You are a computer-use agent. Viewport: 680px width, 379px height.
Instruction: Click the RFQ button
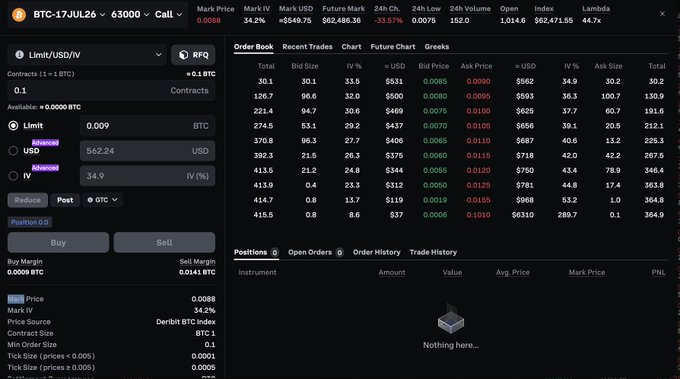pyautogui.click(x=193, y=55)
